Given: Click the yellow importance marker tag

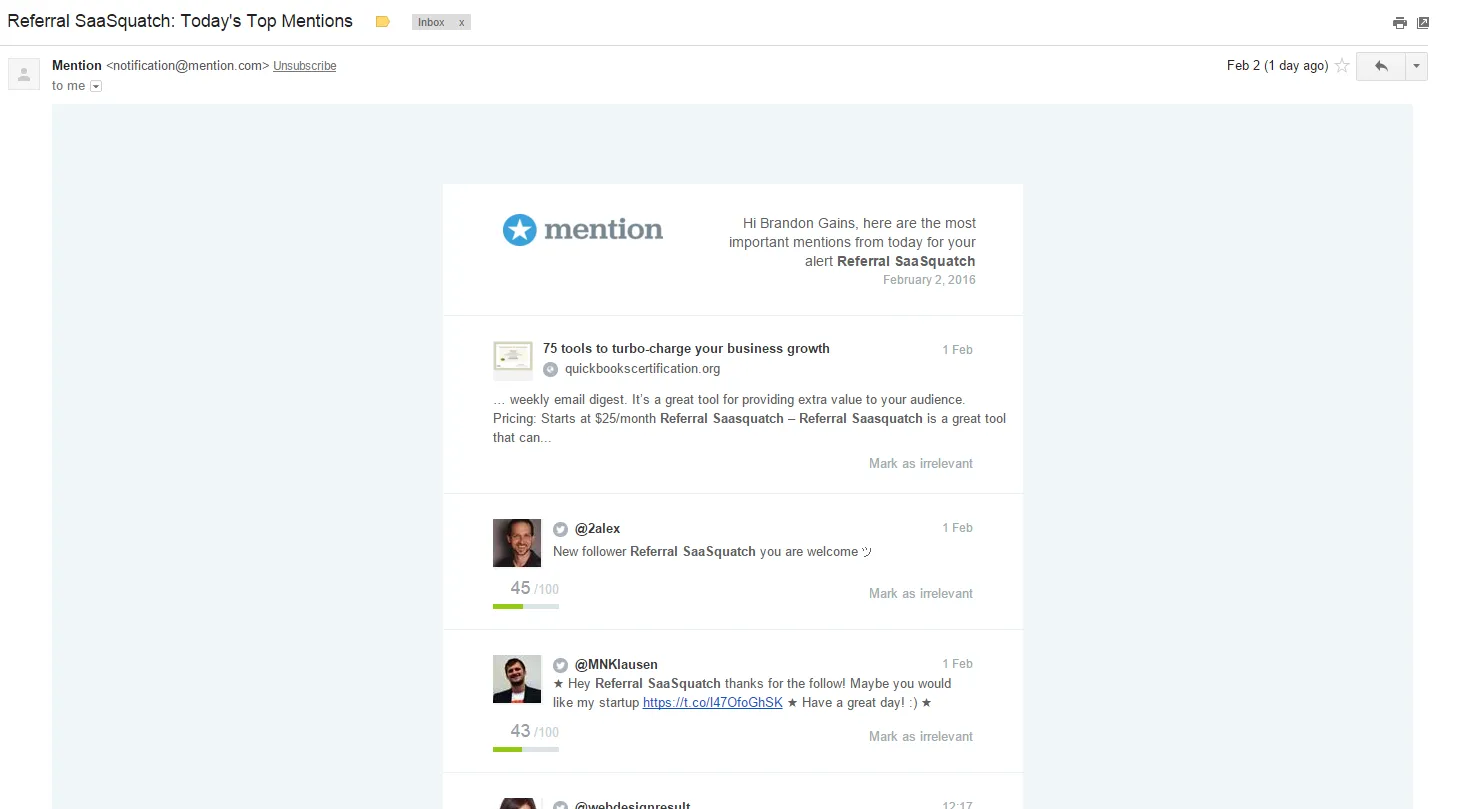Looking at the screenshot, I should pos(383,22).
